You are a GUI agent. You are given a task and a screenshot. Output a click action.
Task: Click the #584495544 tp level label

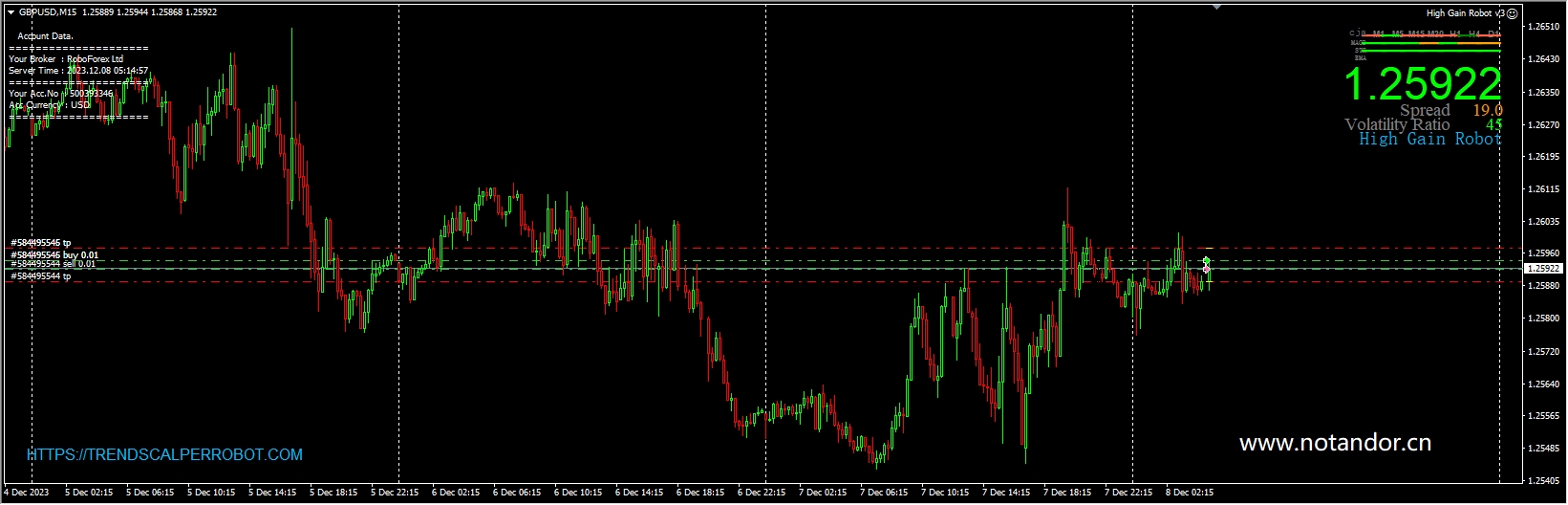tap(40, 276)
